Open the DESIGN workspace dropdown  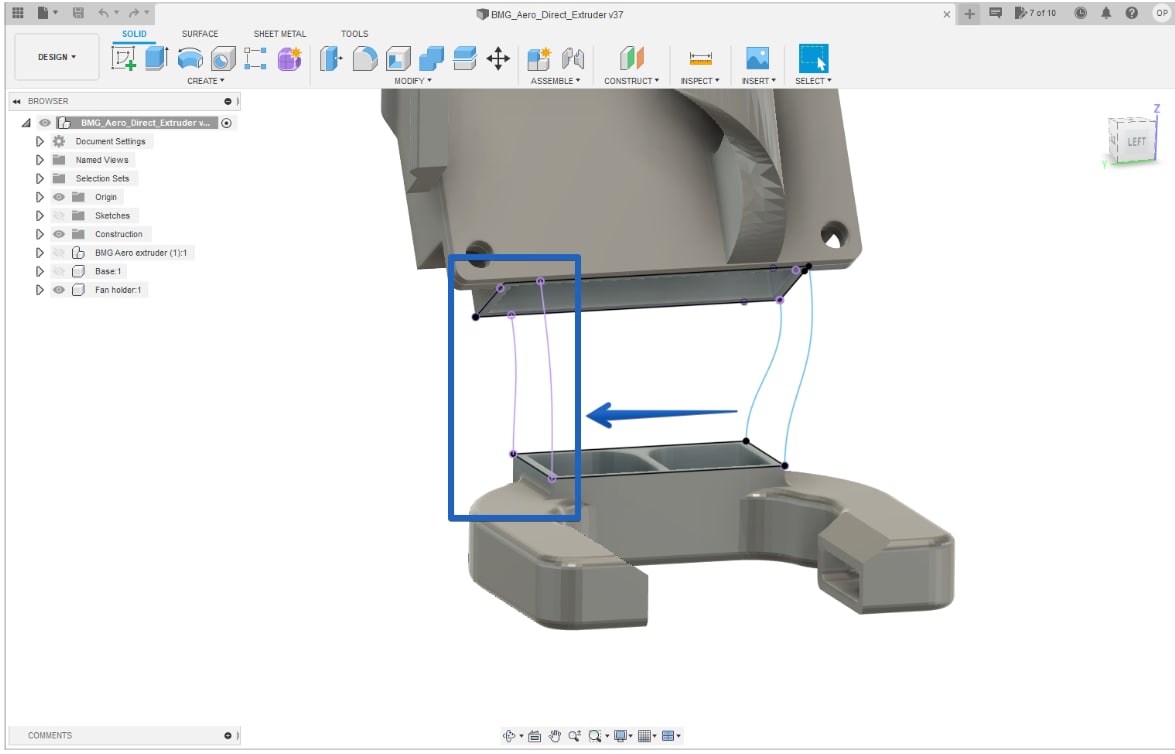(57, 57)
